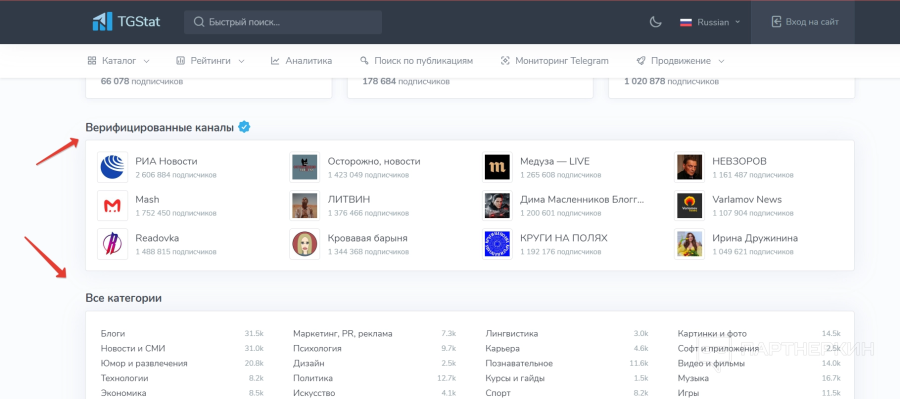The height and width of the screenshot is (399, 900).
Task: Select the Политика category
Action: point(313,378)
